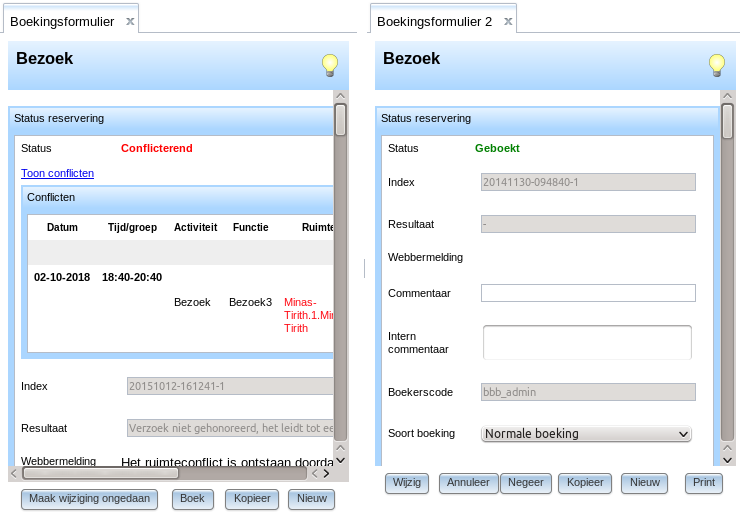Viewport: 740px width, 516px height.
Task: Click the Functie column header
Action: (251, 228)
